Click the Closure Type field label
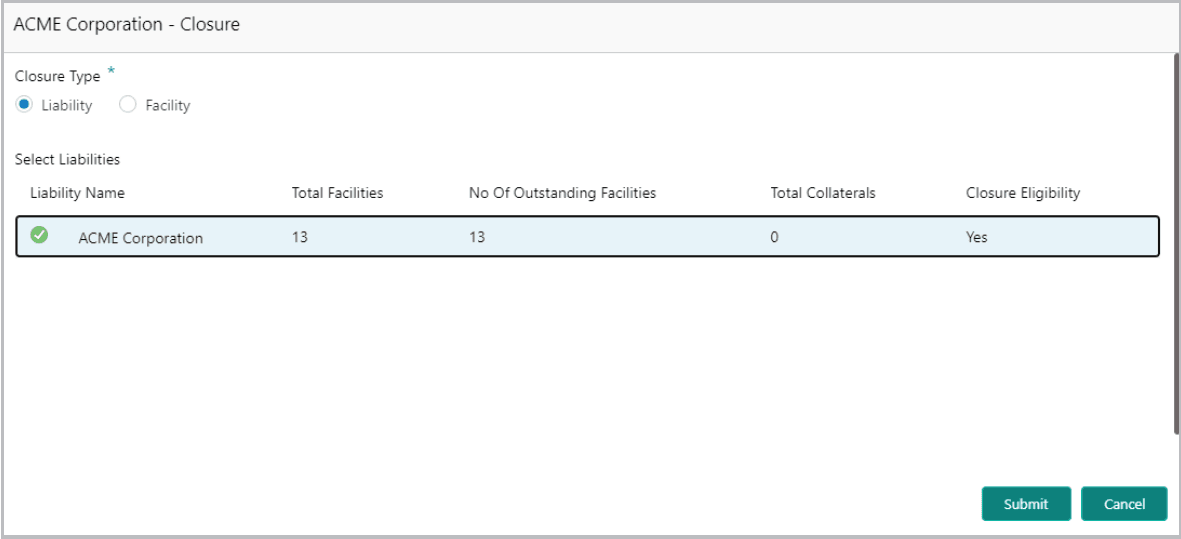Image resolution: width=1181 pixels, height=539 pixels. 58,77
